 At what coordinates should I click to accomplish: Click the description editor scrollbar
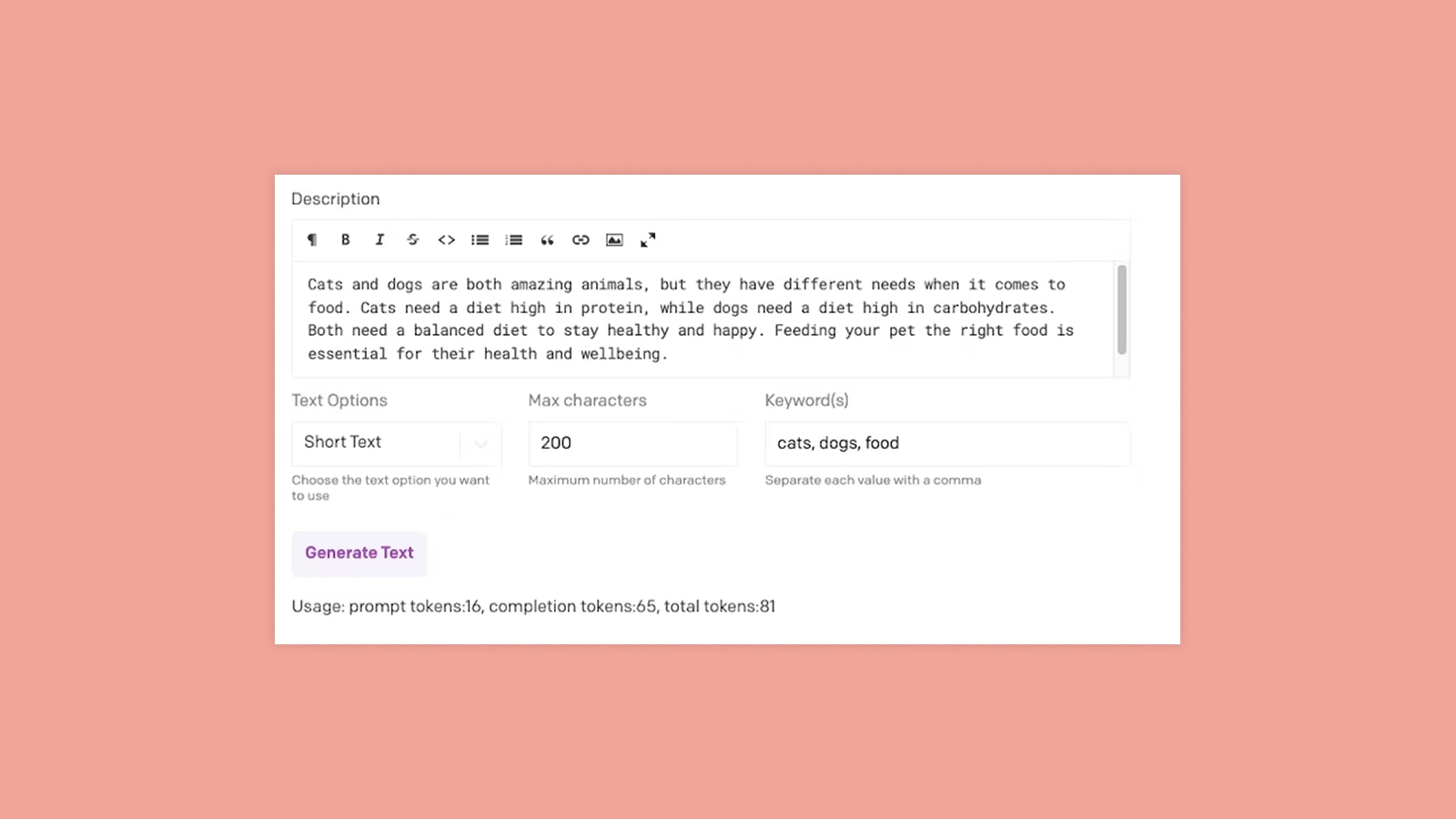click(x=1122, y=310)
